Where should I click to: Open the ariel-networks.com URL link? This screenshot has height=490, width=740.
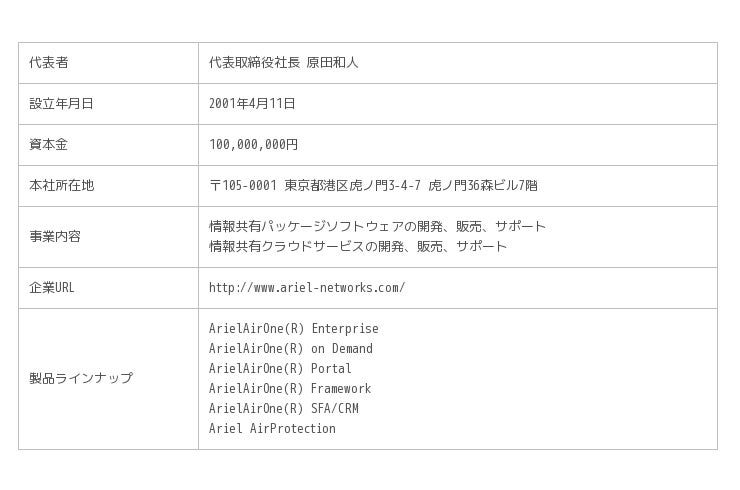(306, 288)
